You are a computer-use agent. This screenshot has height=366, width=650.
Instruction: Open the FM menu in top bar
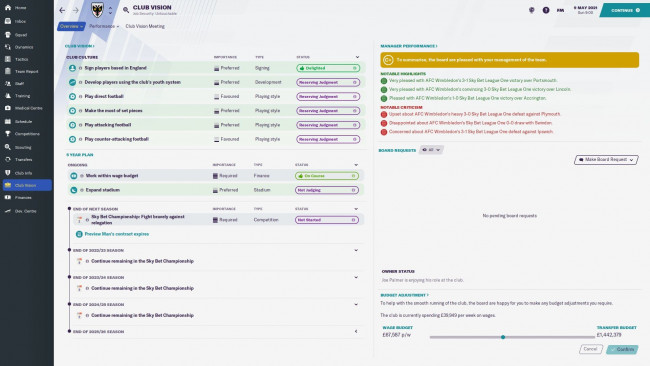point(560,10)
